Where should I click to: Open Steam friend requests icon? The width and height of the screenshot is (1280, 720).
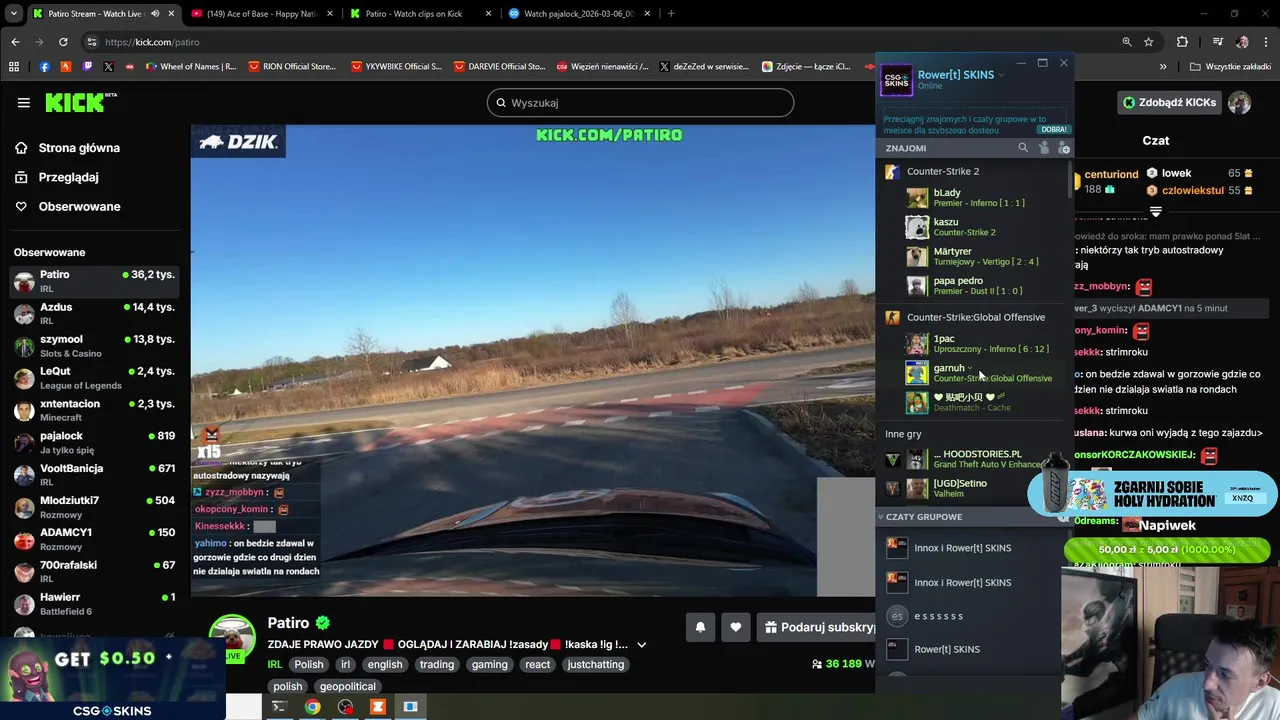pyautogui.click(x=1044, y=148)
